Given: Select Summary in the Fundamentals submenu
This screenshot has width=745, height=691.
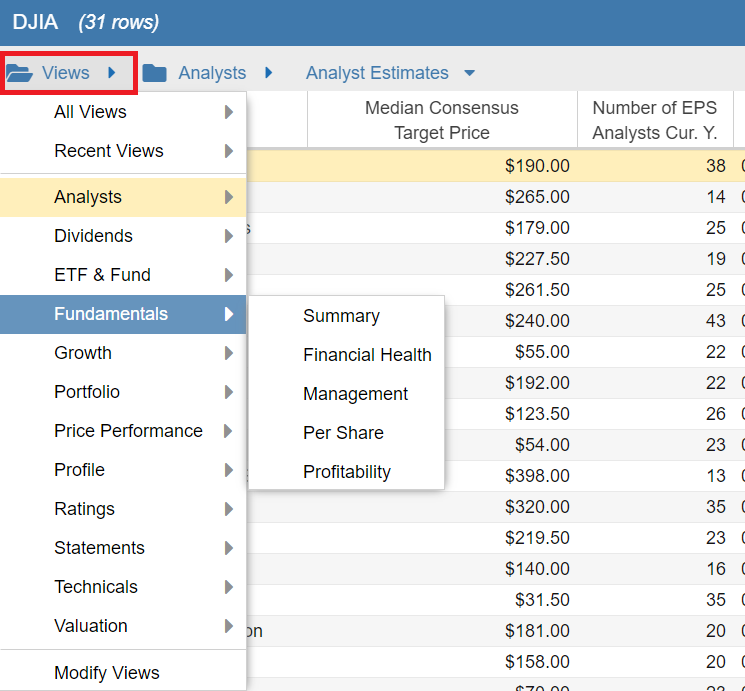Looking at the screenshot, I should tap(341, 316).
